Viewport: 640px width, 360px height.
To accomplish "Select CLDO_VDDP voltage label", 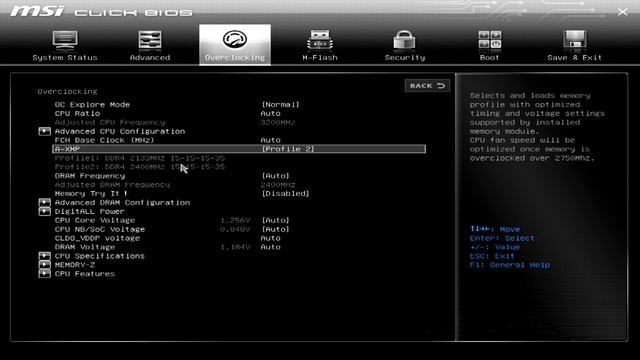I will [97, 238].
